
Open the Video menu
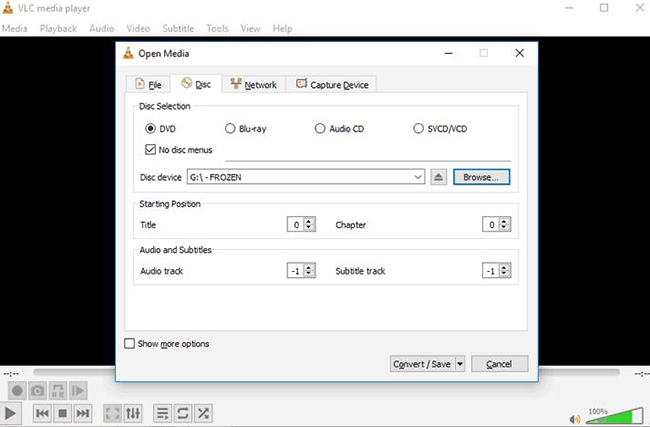[x=138, y=29]
